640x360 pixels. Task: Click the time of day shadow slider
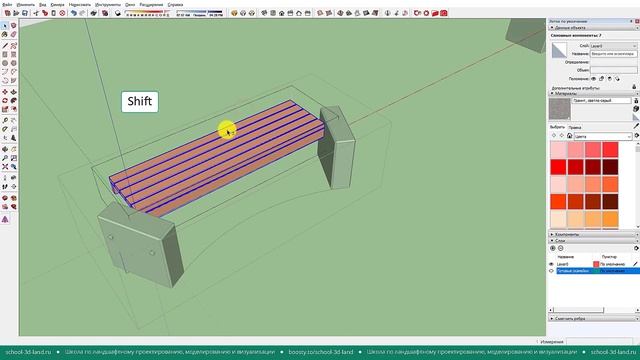199,12
